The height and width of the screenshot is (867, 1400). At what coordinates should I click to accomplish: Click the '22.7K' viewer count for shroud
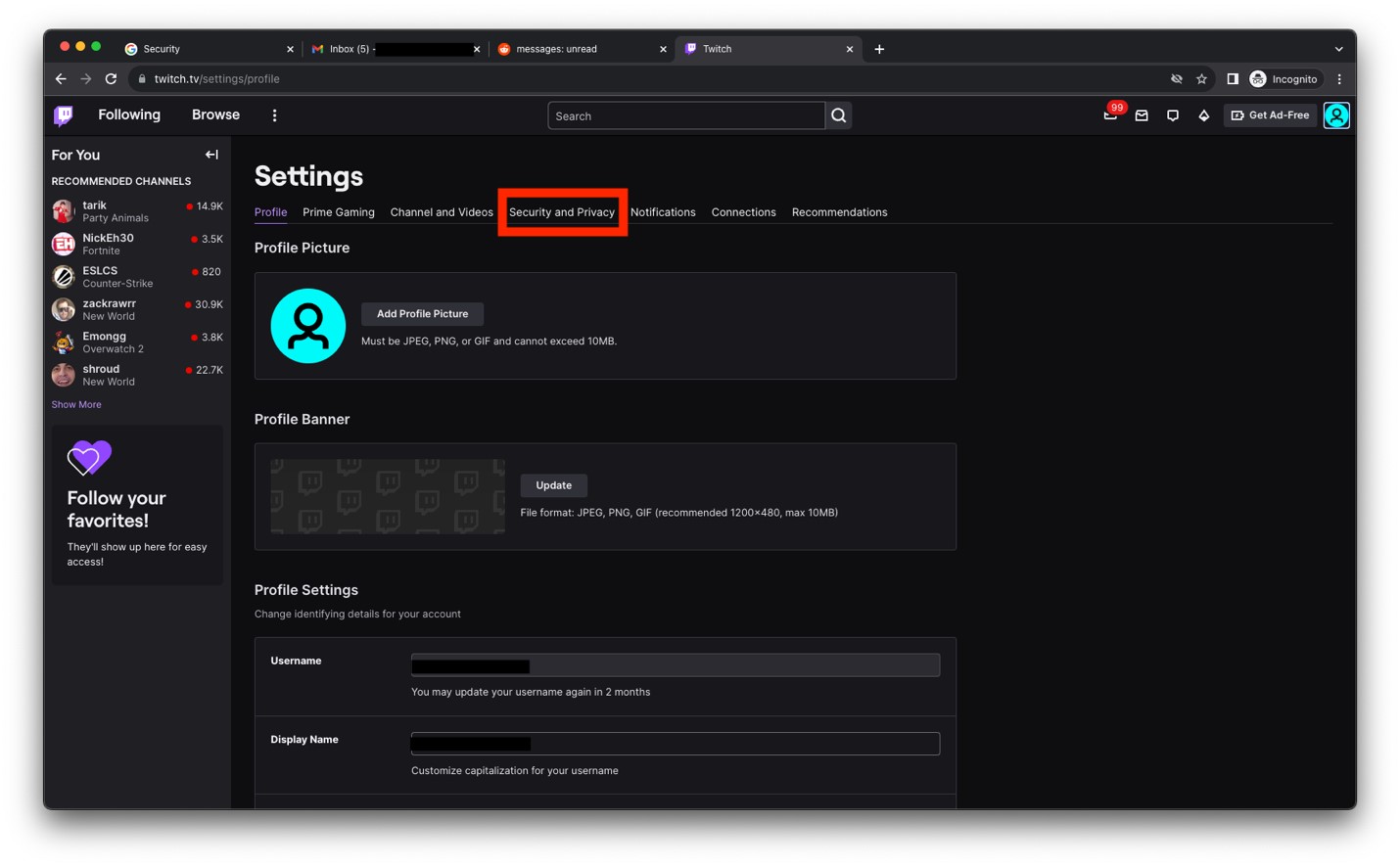209,370
